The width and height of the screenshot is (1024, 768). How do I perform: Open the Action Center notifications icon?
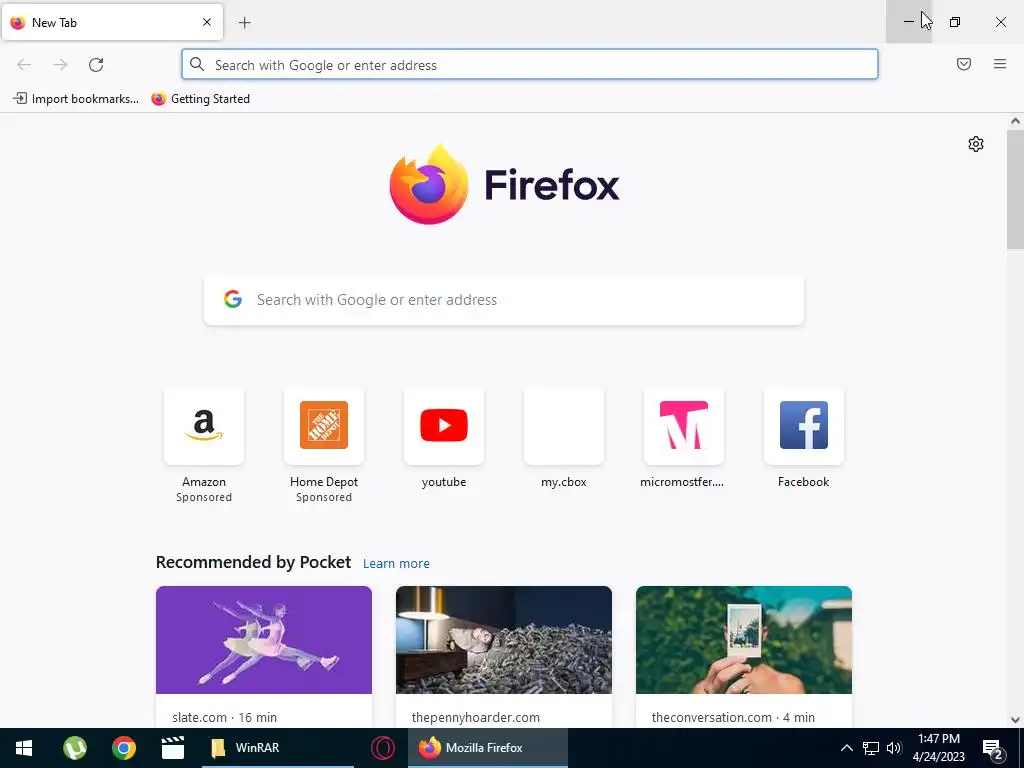[x=993, y=749]
